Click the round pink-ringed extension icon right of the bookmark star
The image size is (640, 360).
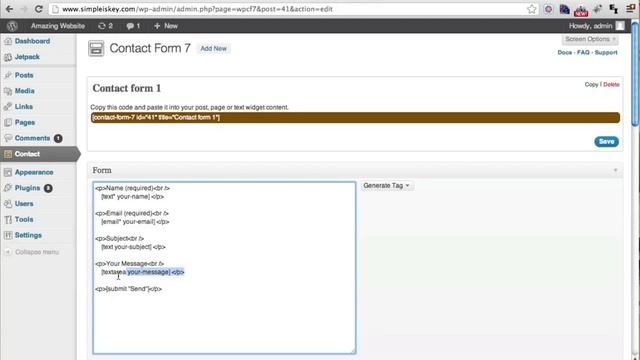pyautogui.click(x=548, y=9)
